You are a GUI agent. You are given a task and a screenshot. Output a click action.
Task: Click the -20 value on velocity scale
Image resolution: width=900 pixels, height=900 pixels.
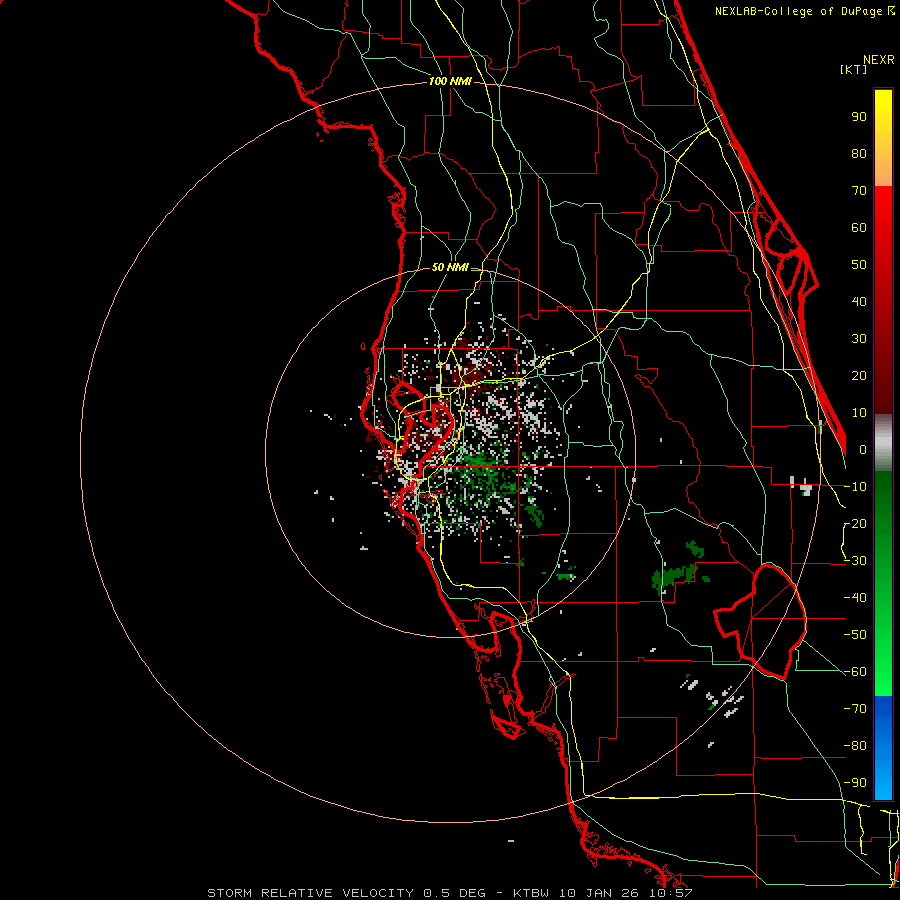tap(855, 523)
